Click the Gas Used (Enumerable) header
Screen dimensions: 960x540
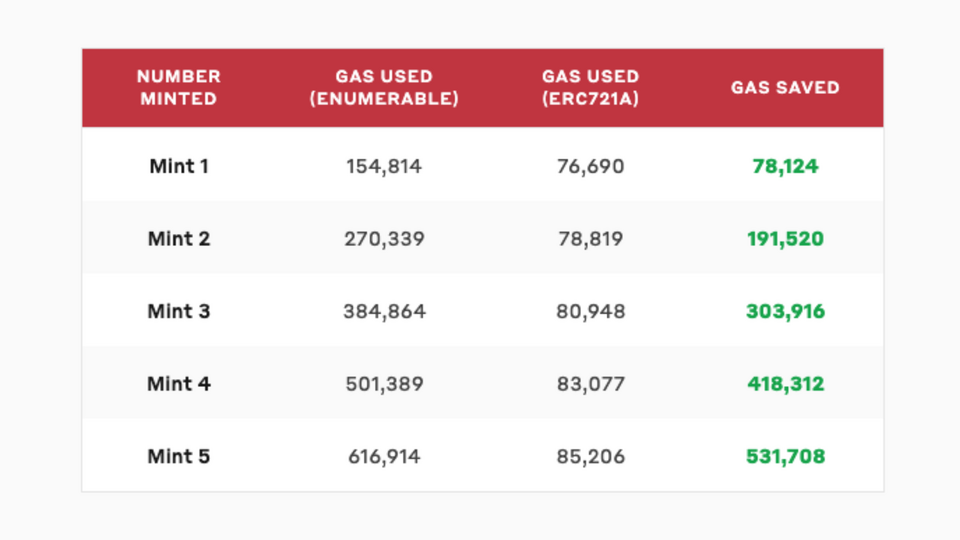click(x=384, y=87)
